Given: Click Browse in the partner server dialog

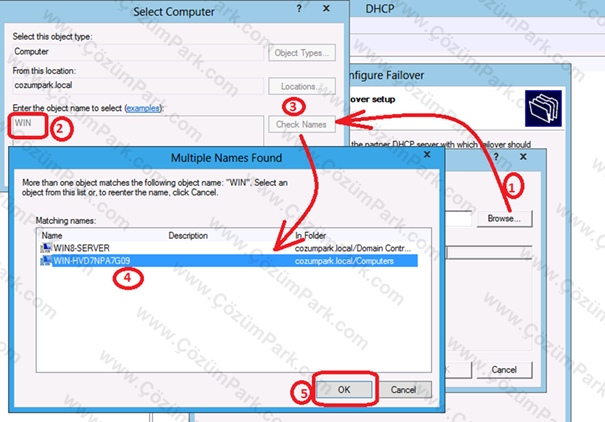Looking at the screenshot, I should pos(504,219).
